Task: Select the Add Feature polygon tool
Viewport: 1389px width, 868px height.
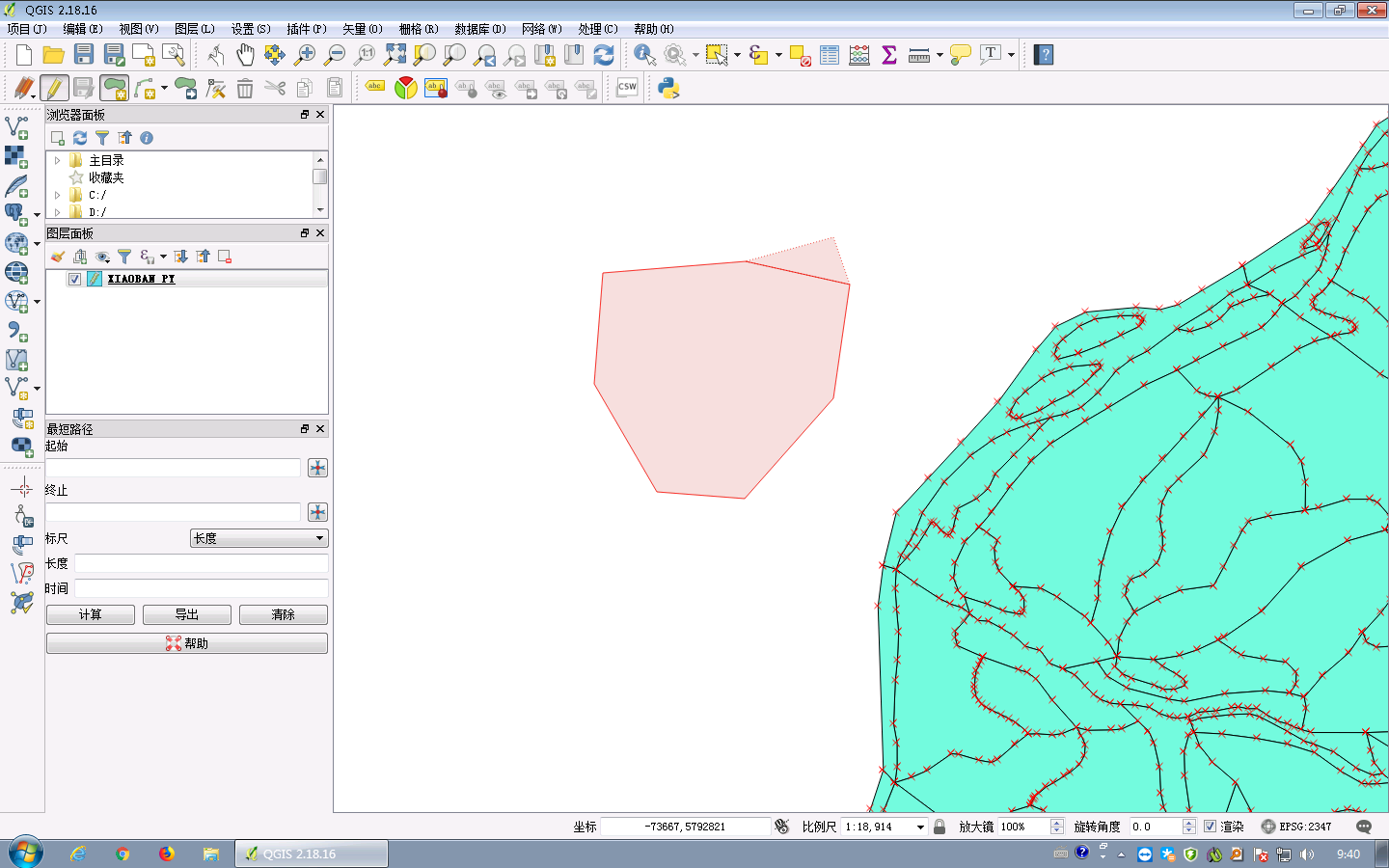Action: pos(115,89)
